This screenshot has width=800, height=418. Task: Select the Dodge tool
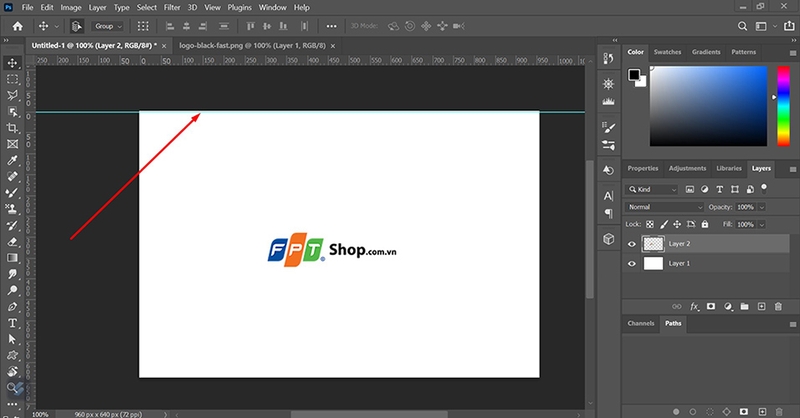[12, 290]
